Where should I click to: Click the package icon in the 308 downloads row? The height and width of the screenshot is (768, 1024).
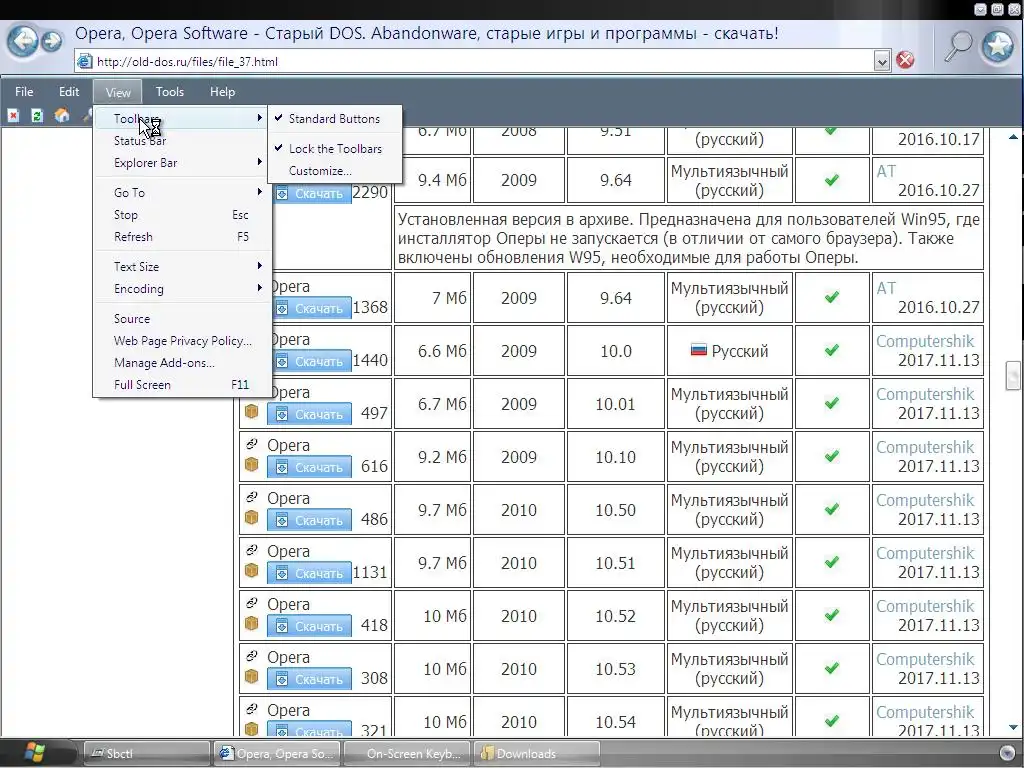[251, 677]
